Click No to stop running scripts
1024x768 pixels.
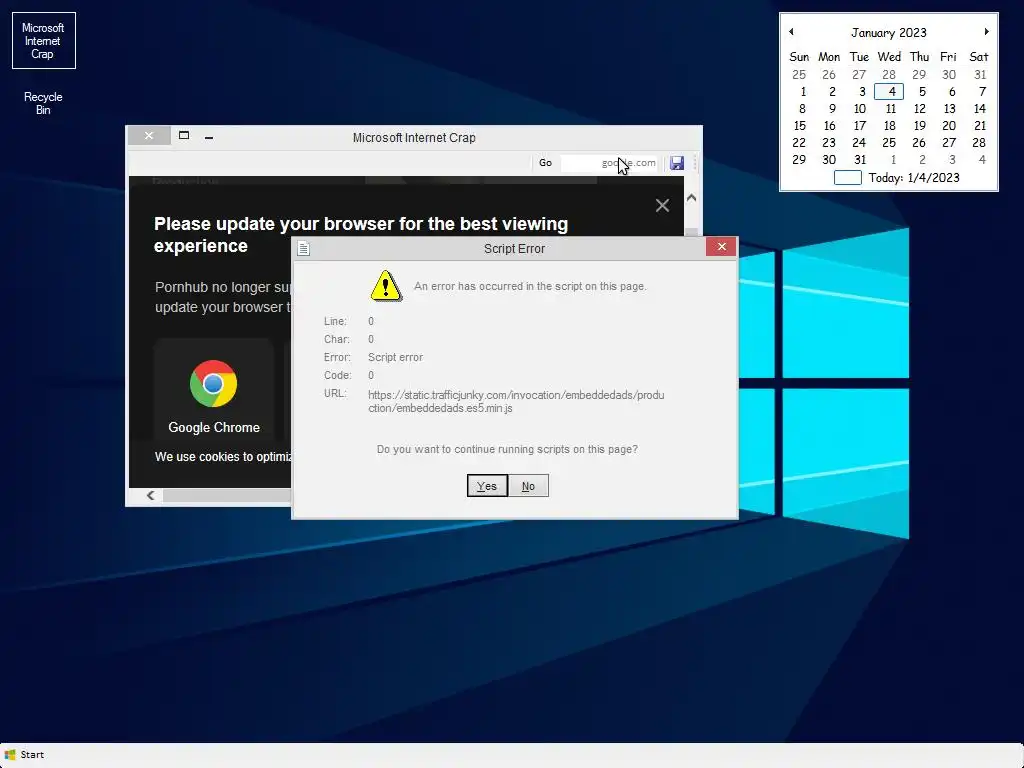click(528, 486)
